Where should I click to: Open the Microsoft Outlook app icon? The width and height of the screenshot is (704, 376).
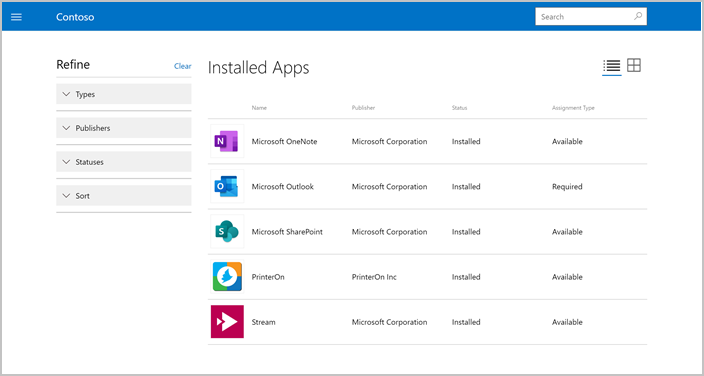[227, 186]
